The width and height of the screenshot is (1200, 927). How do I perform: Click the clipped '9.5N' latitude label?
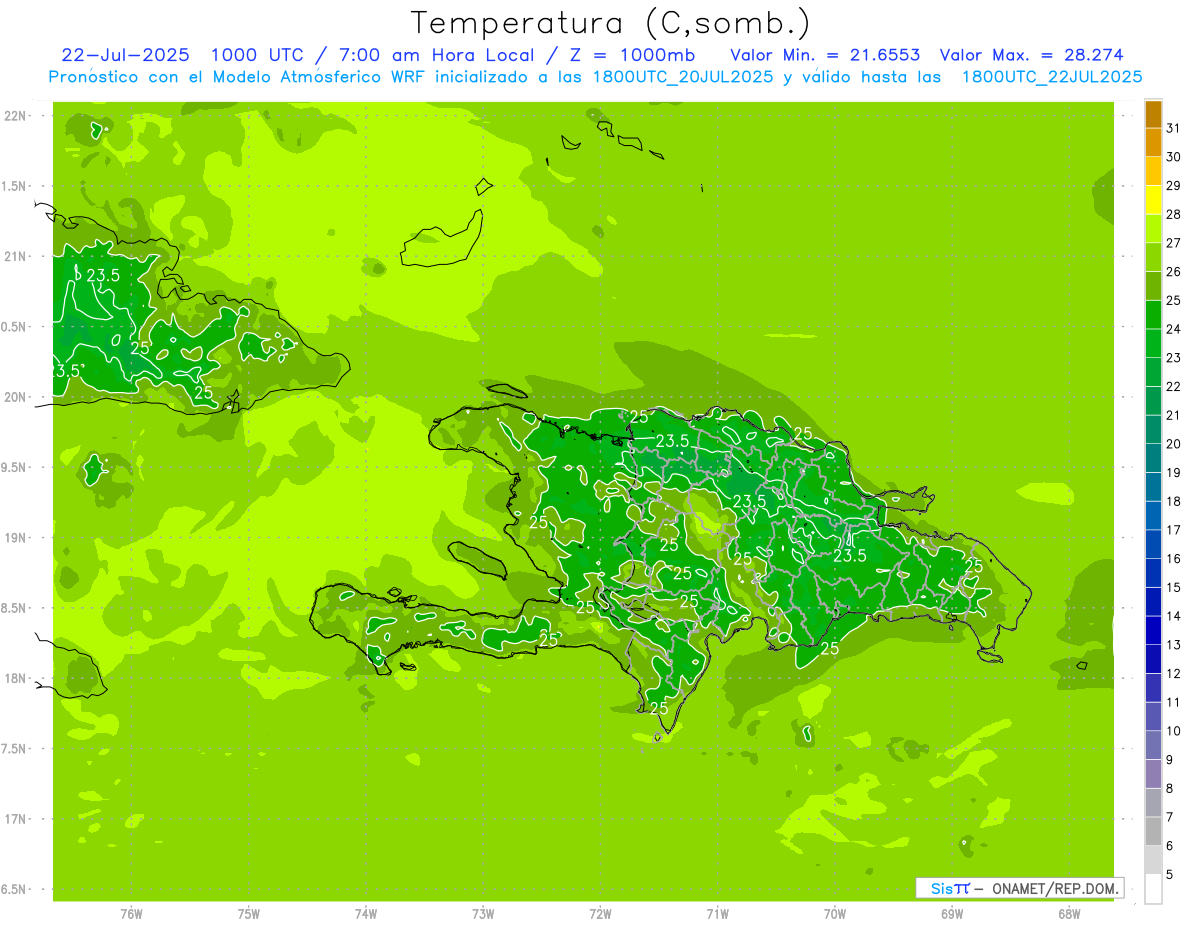click(15, 467)
